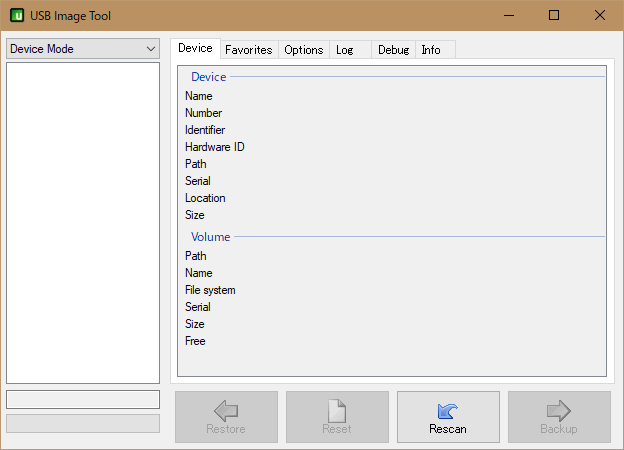Click the Rescan button with blue arrow icon
The height and width of the screenshot is (450, 624).
point(448,417)
